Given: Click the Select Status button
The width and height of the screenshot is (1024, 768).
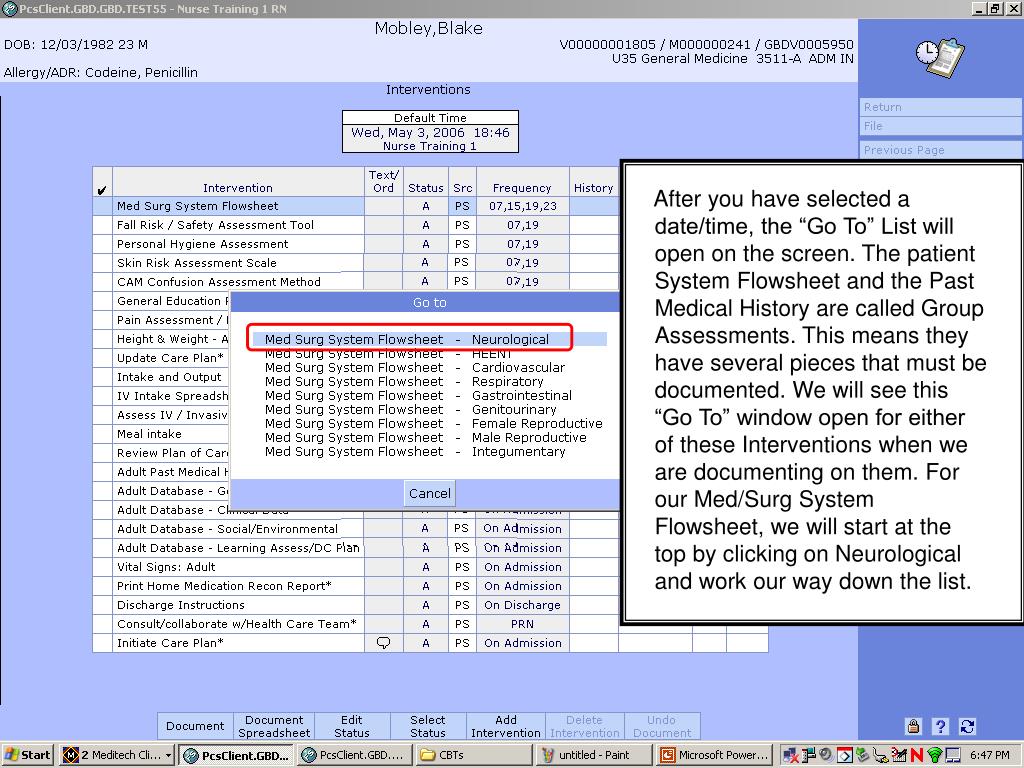Looking at the screenshot, I should (428, 726).
